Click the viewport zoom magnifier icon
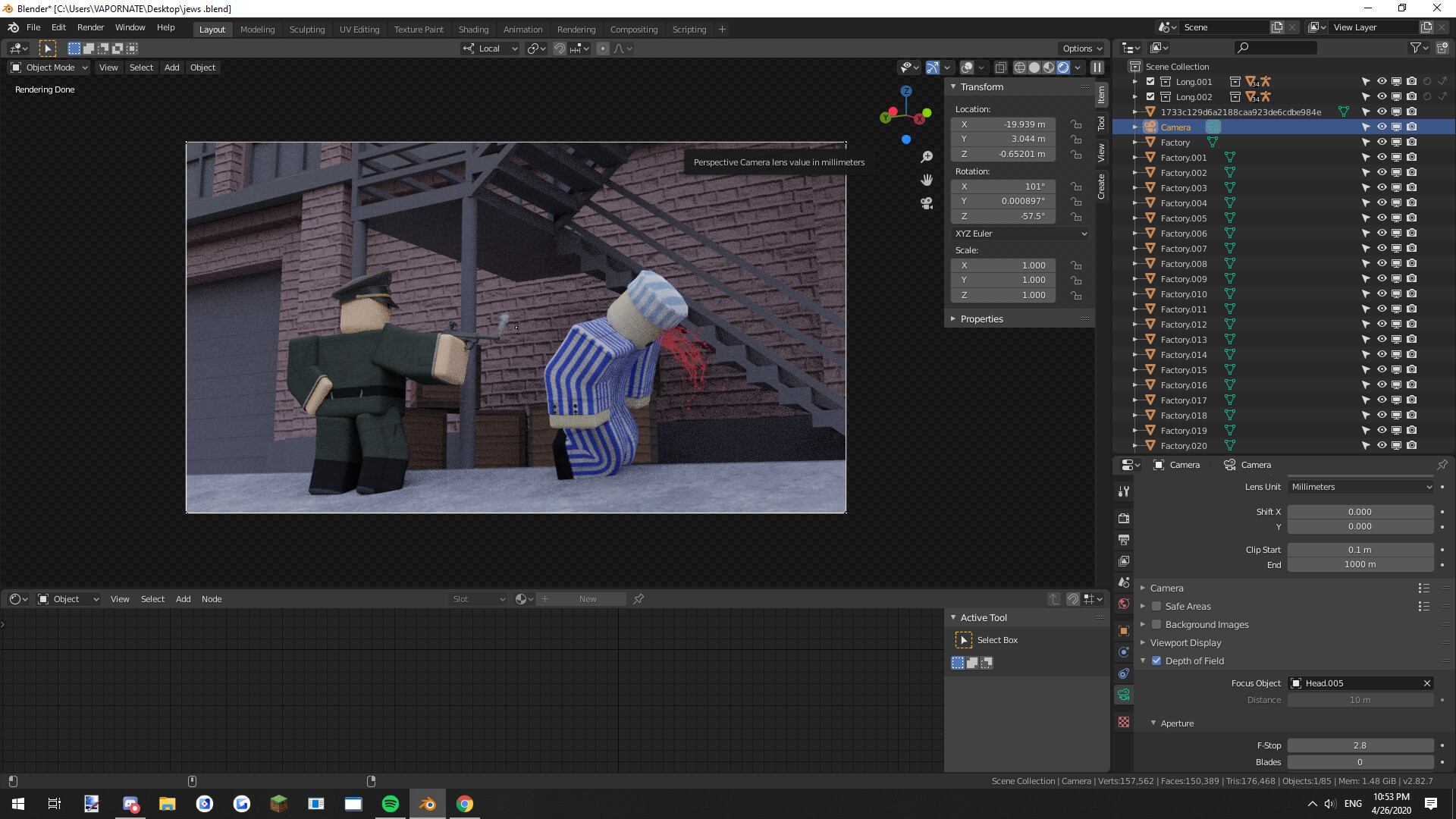Image resolution: width=1456 pixels, height=819 pixels. click(927, 157)
